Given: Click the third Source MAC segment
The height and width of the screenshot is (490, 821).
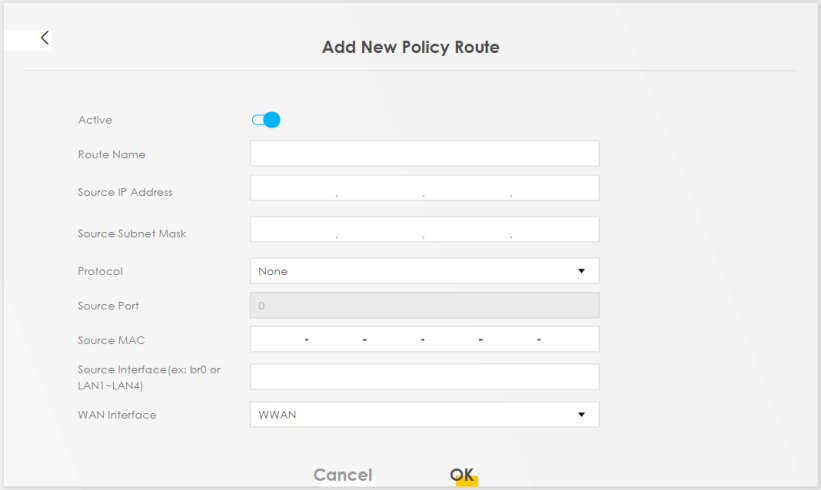Looking at the screenshot, I should click(394, 340).
